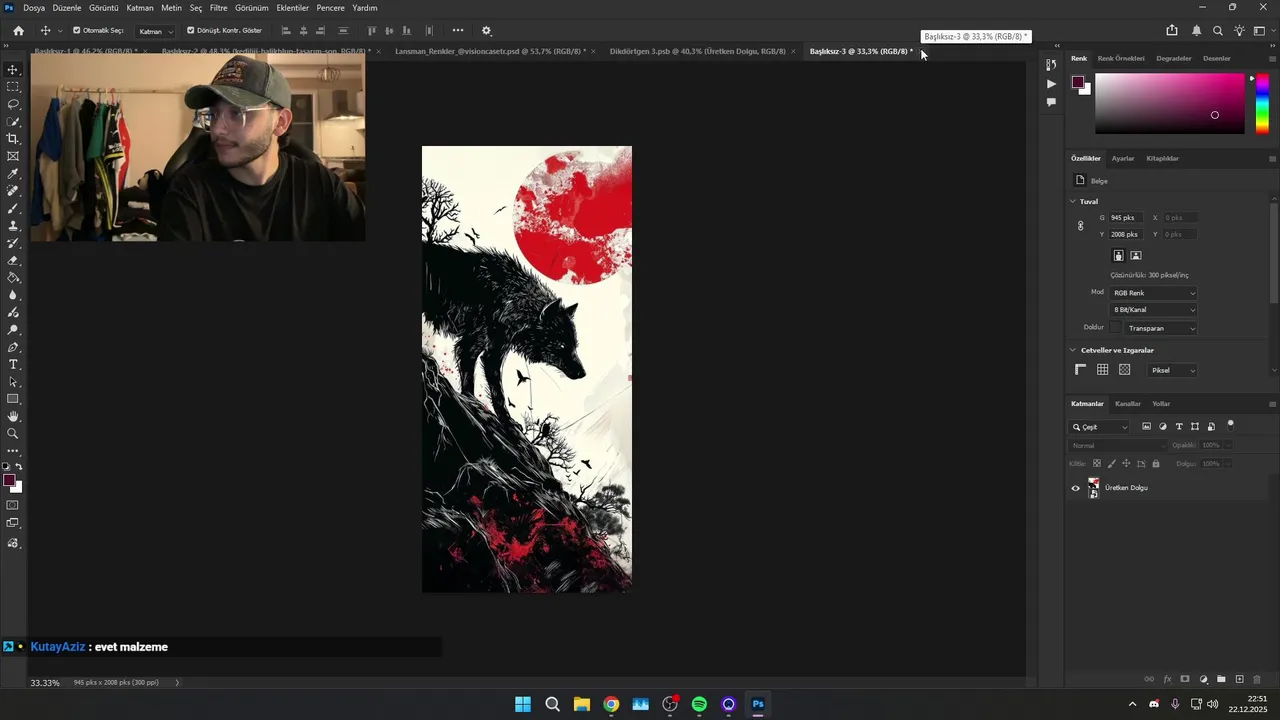Open the Transparan fill dropdown
Image resolution: width=1280 pixels, height=720 pixels.
click(x=1160, y=328)
